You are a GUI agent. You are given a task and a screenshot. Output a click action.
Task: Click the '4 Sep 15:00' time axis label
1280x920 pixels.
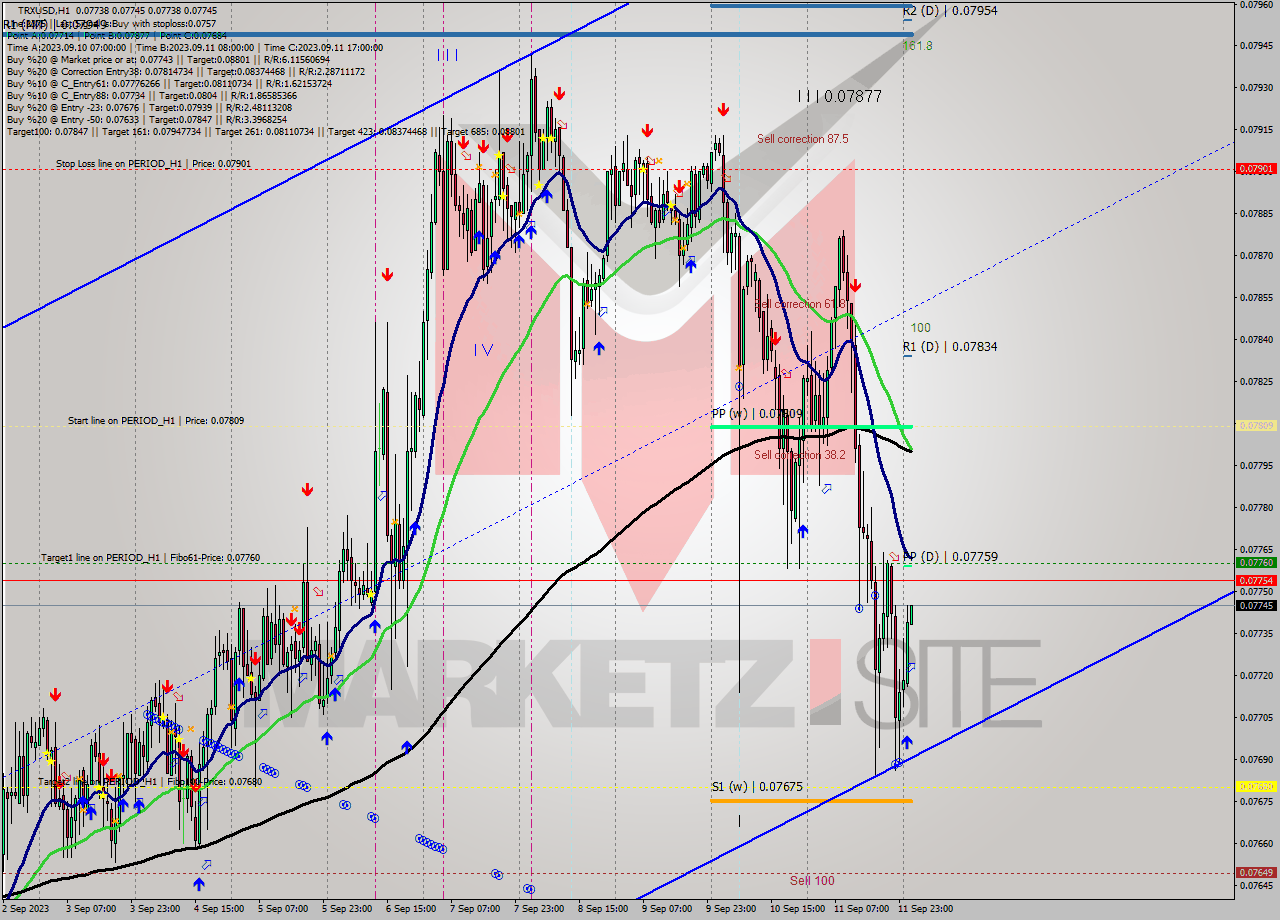[218, 909]
